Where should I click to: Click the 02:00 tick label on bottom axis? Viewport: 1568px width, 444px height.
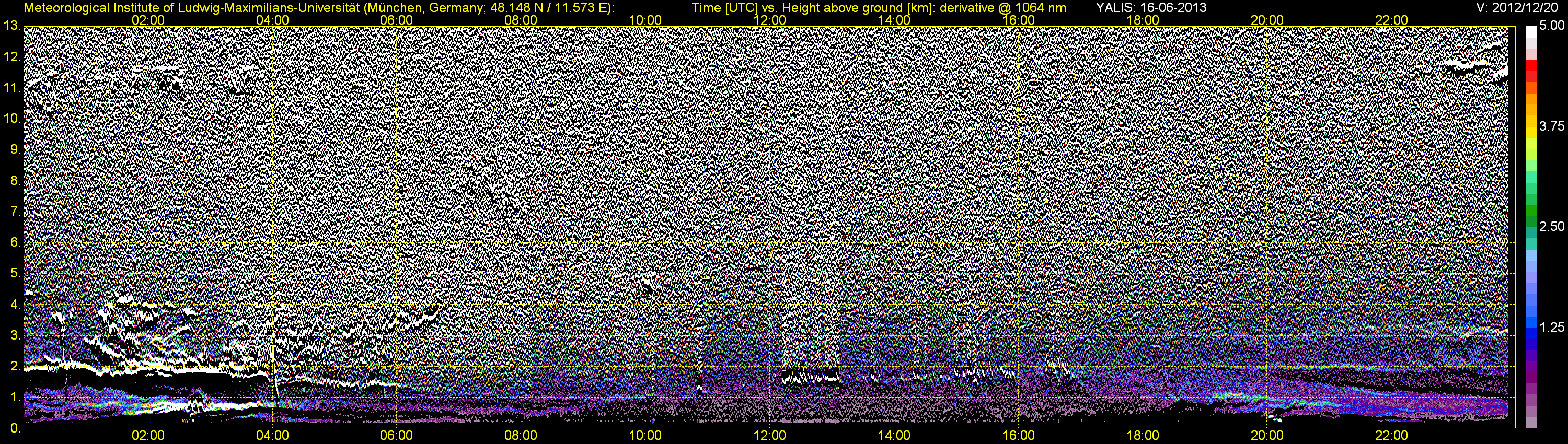click(x=148, y=436)
